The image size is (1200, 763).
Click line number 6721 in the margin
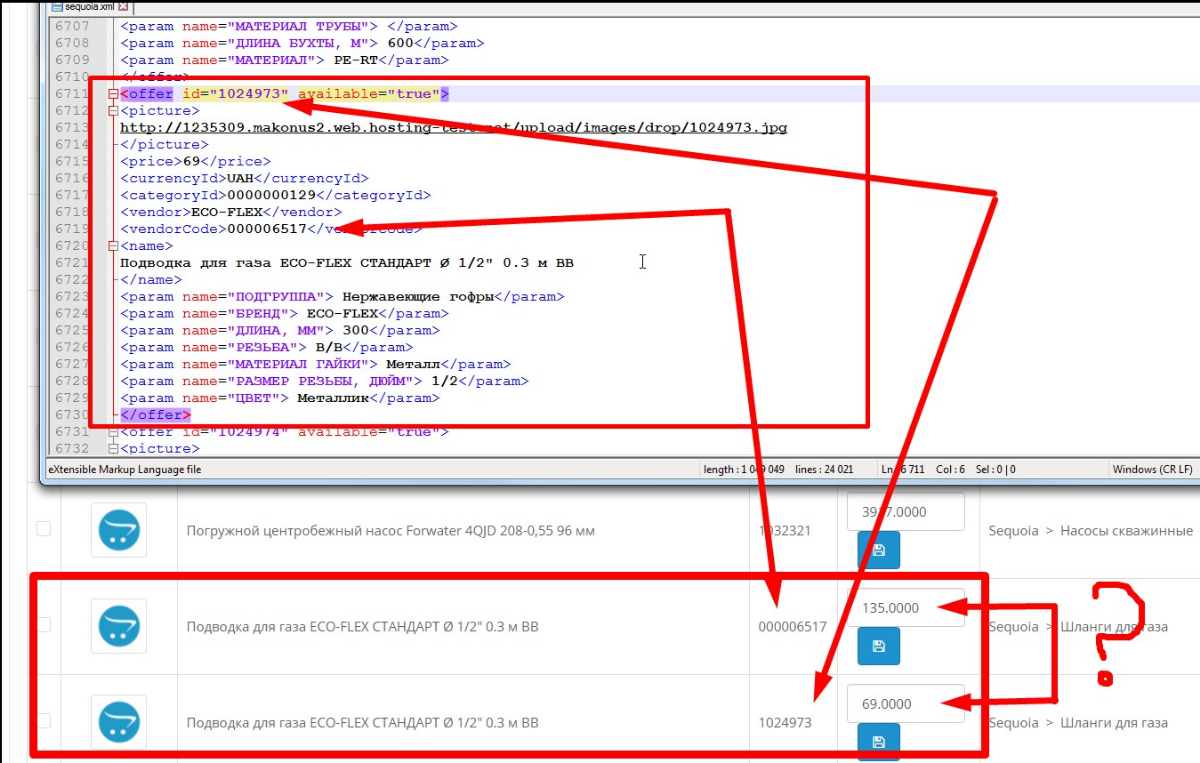[72, 263]
